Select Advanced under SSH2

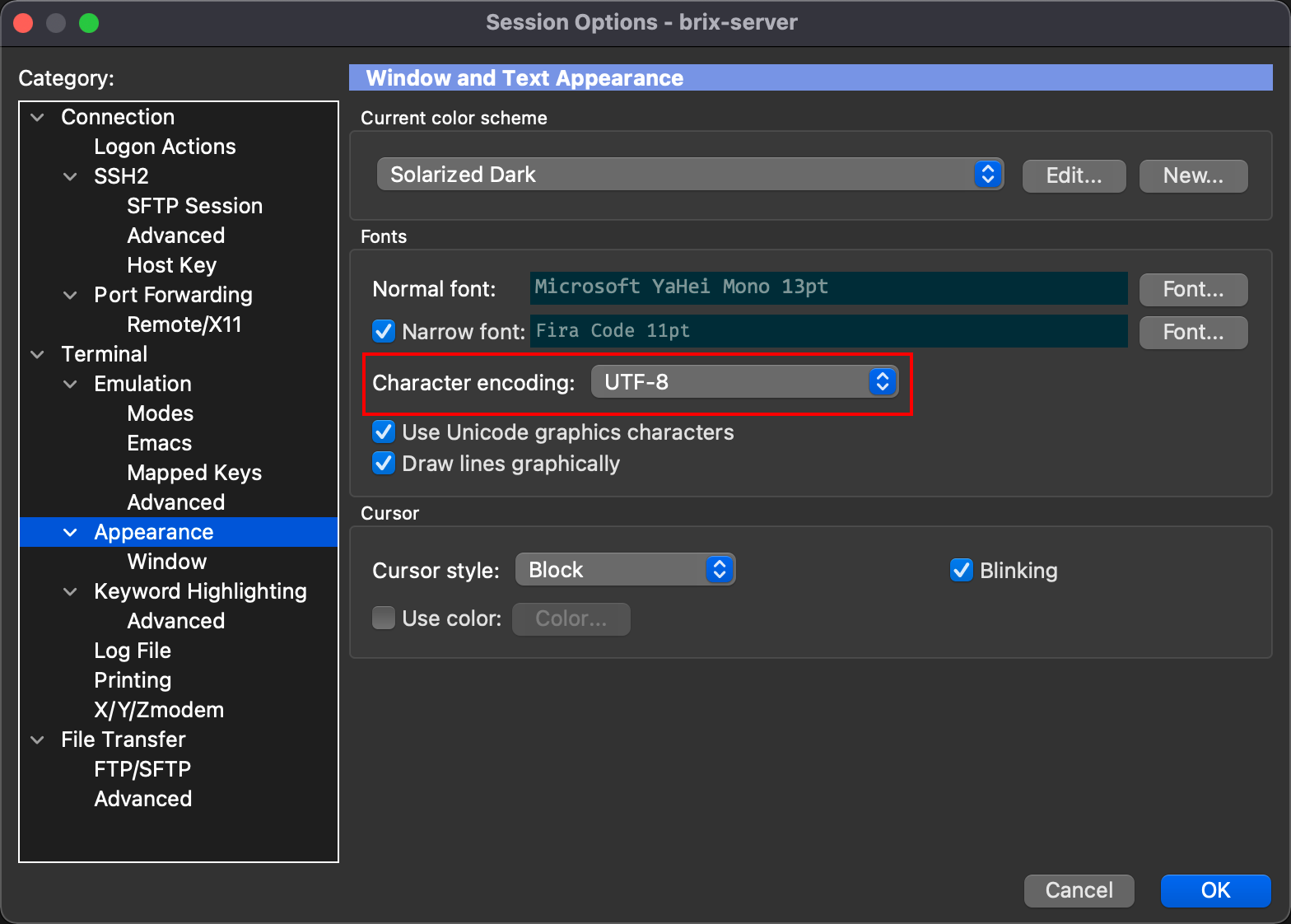175,236
